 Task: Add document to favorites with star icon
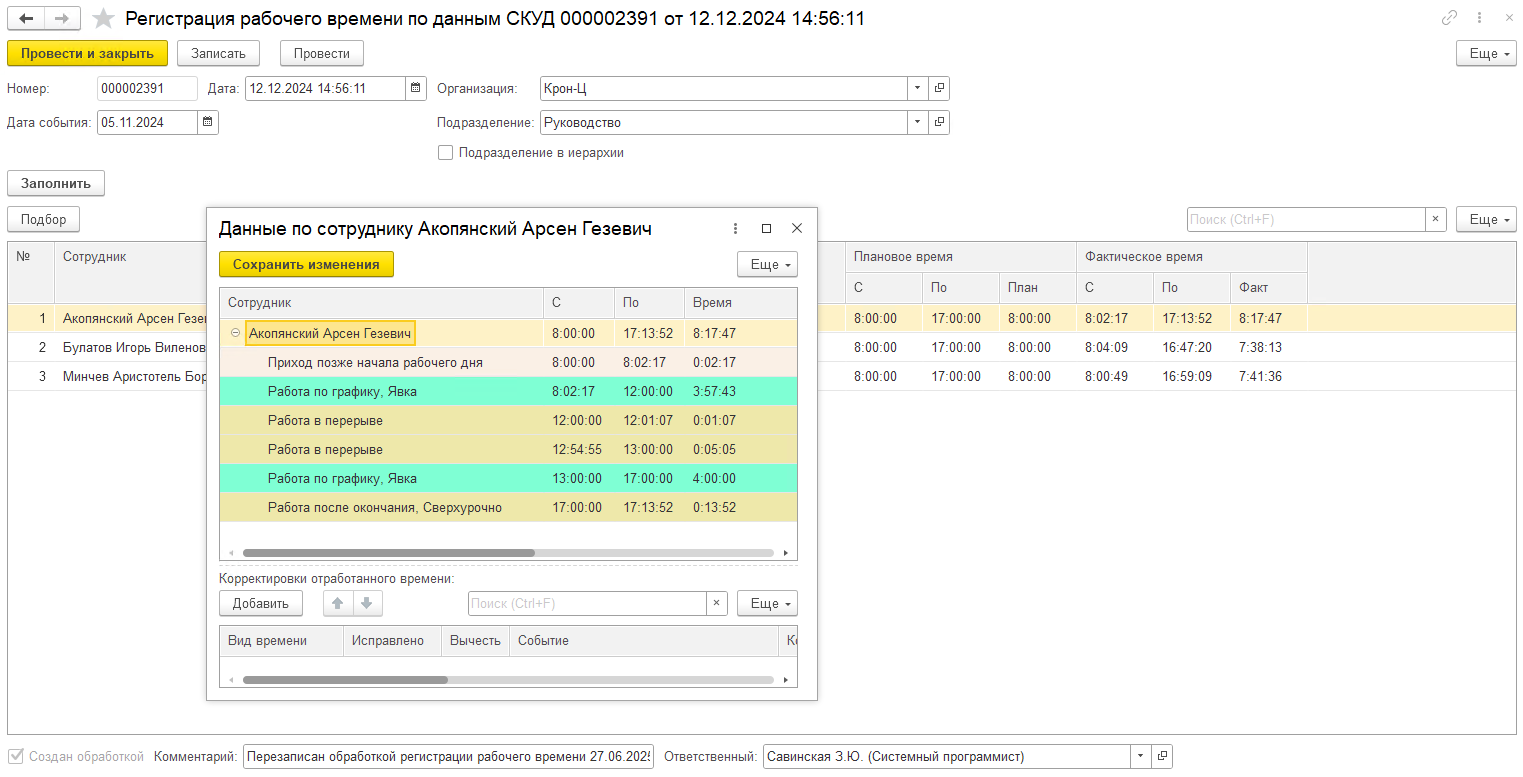pos(103,19)
